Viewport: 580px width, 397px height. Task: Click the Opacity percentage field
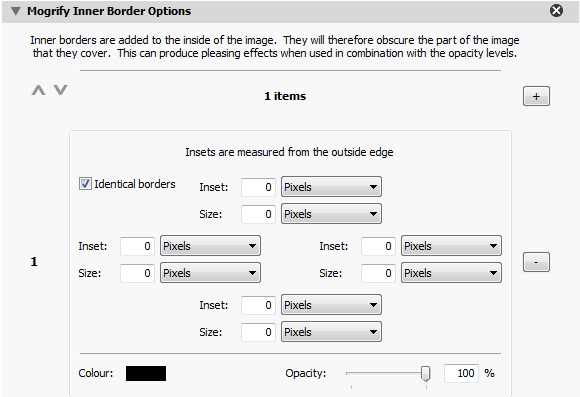[x=461, y=373]
